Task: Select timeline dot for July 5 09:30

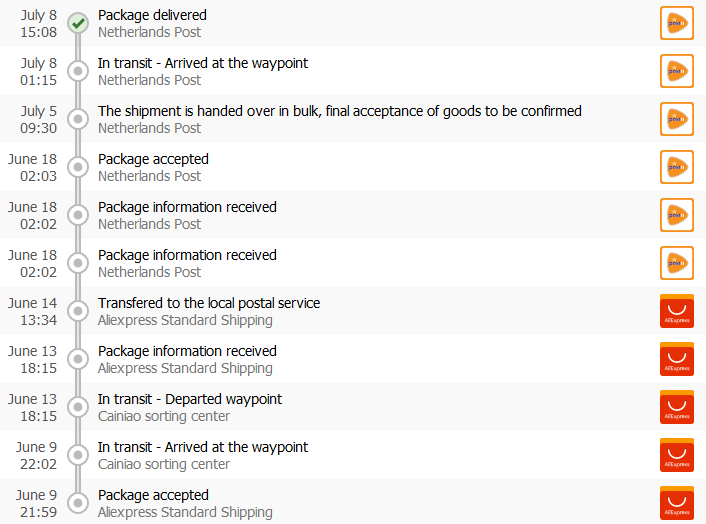Action: (78, 119)
